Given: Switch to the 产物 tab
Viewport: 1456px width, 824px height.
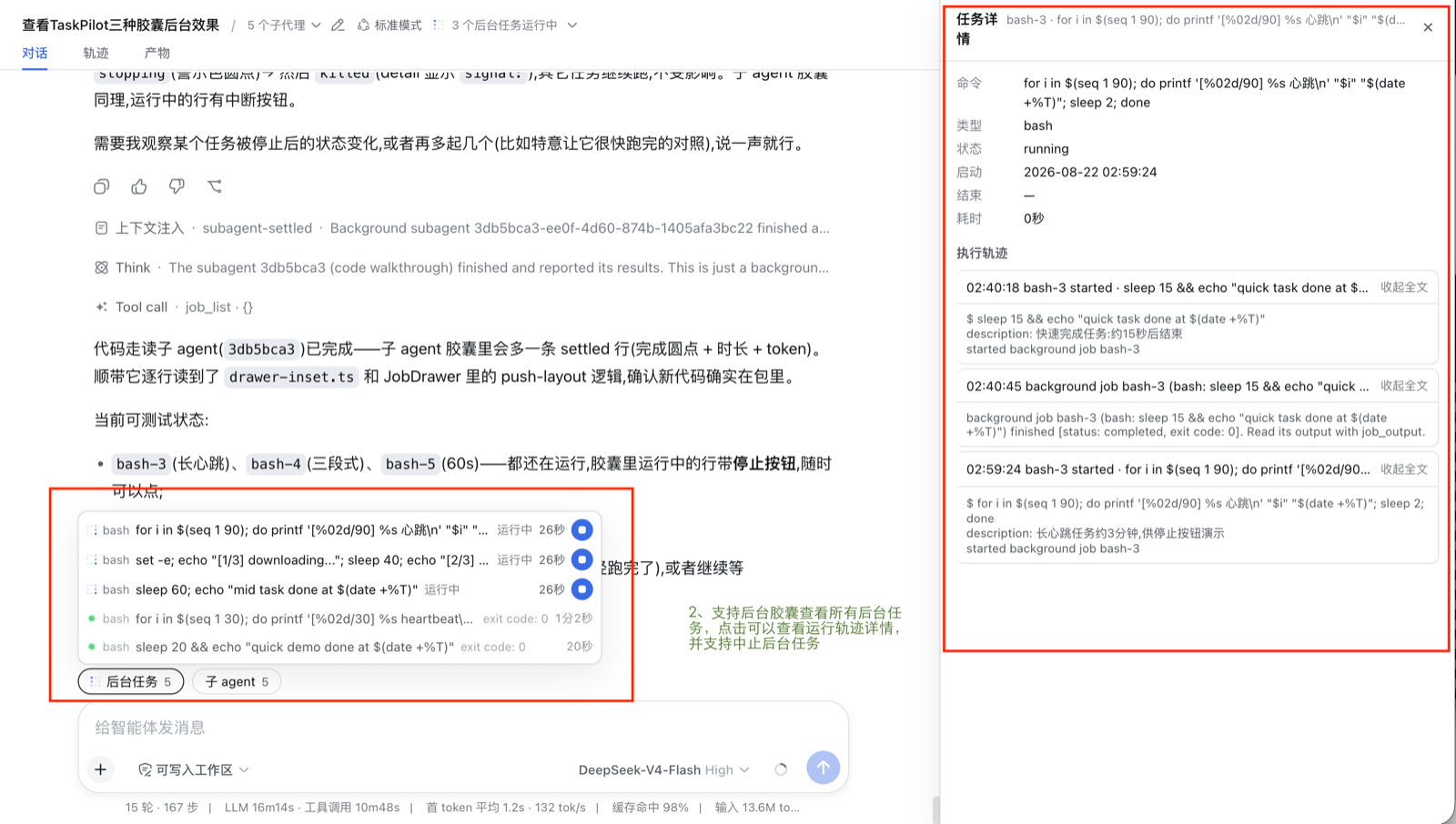Looking at the screenshot, I should tap(157, 53).
